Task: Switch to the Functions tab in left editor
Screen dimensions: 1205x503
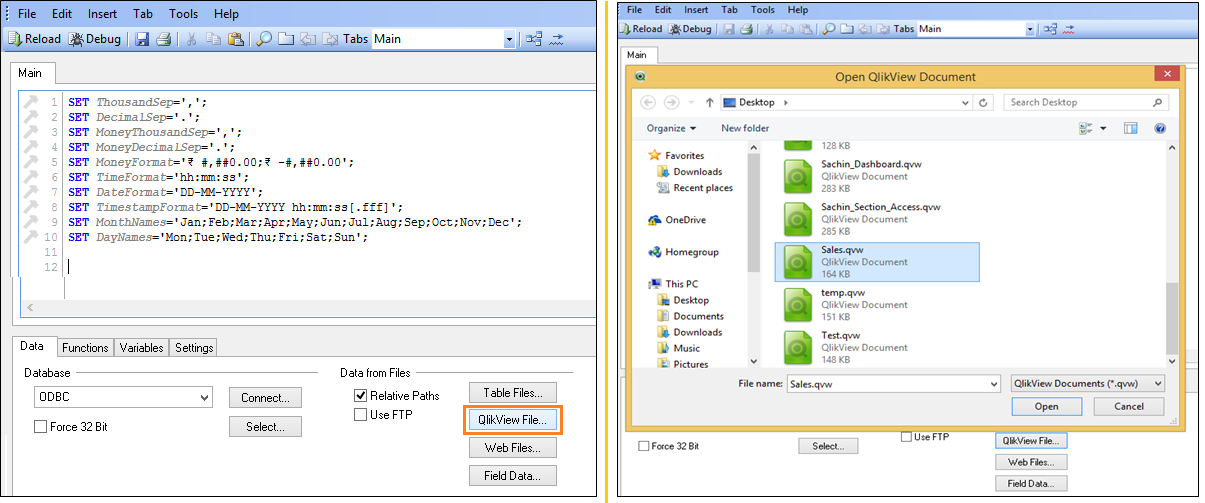Action: click(x=85, y=348)
